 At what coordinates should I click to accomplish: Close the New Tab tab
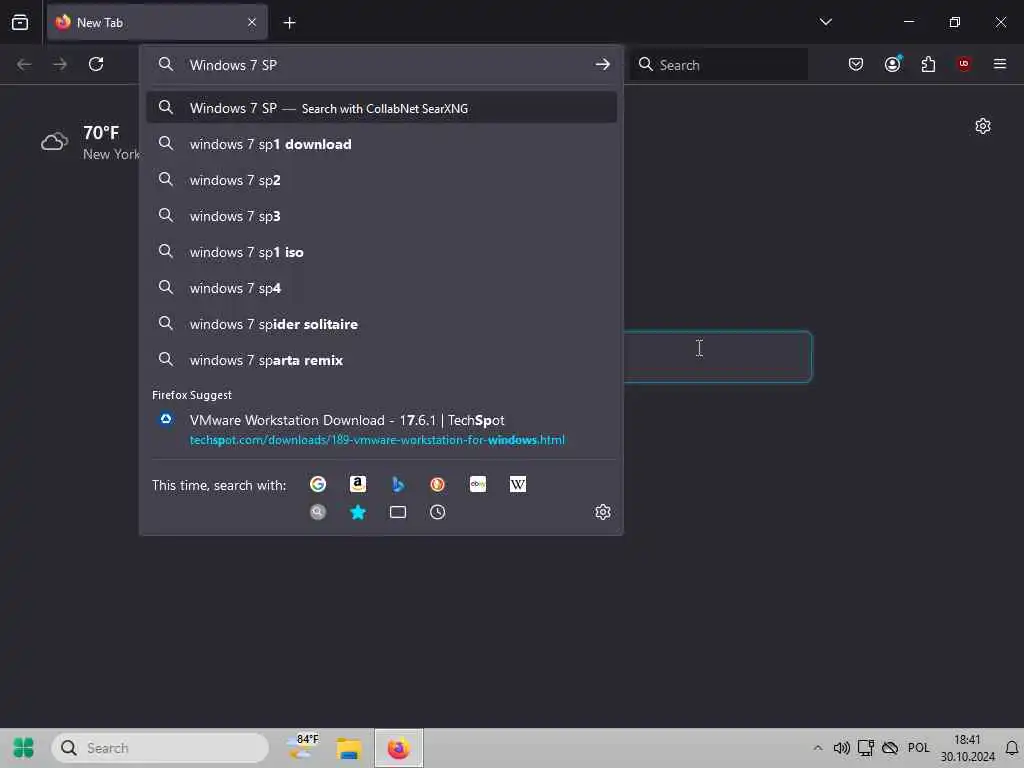pos(252,23)
